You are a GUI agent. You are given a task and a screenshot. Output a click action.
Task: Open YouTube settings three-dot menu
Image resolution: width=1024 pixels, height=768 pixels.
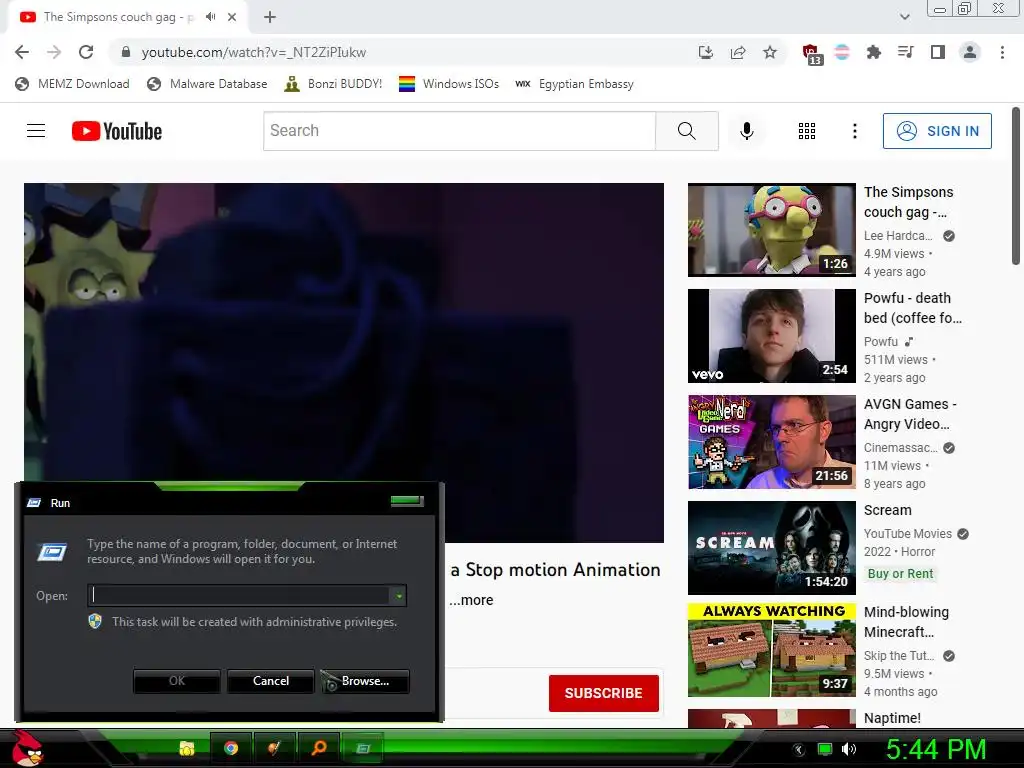854,131
